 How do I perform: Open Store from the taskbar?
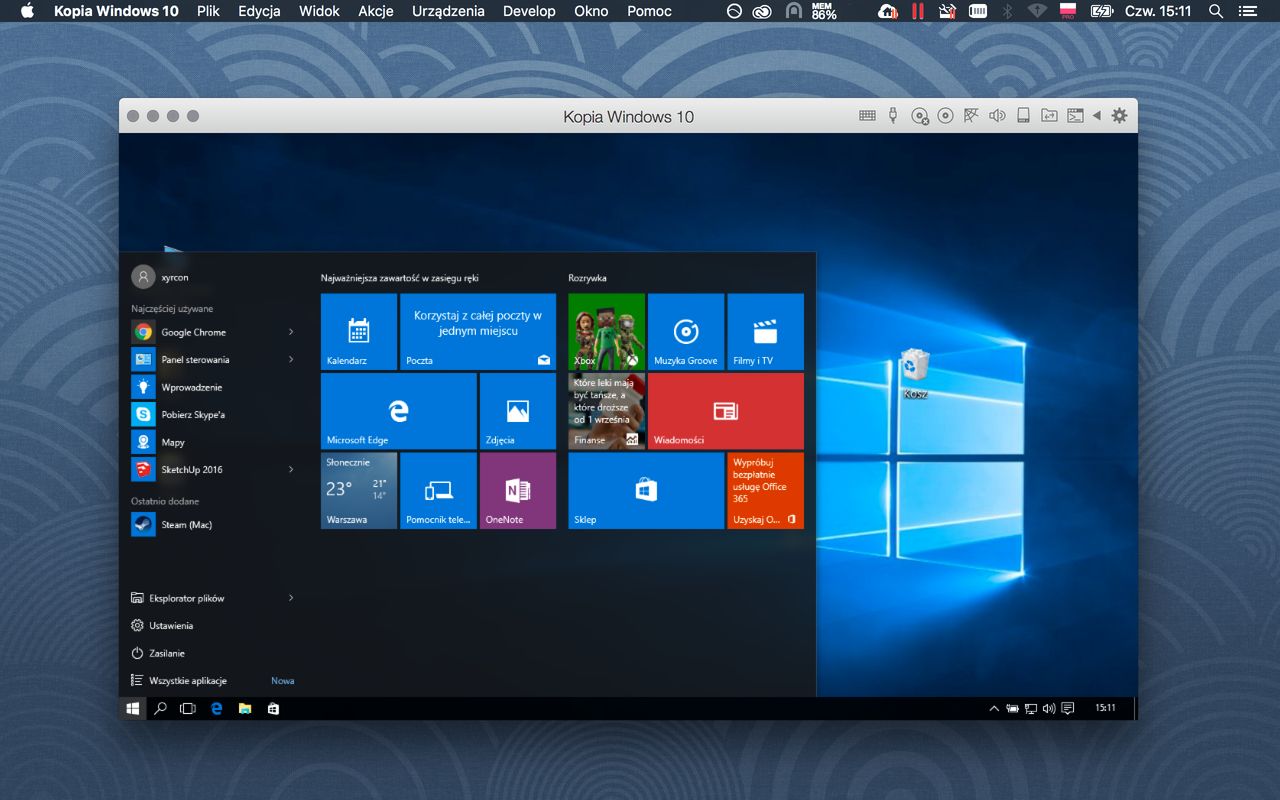[x=273, y=709]
